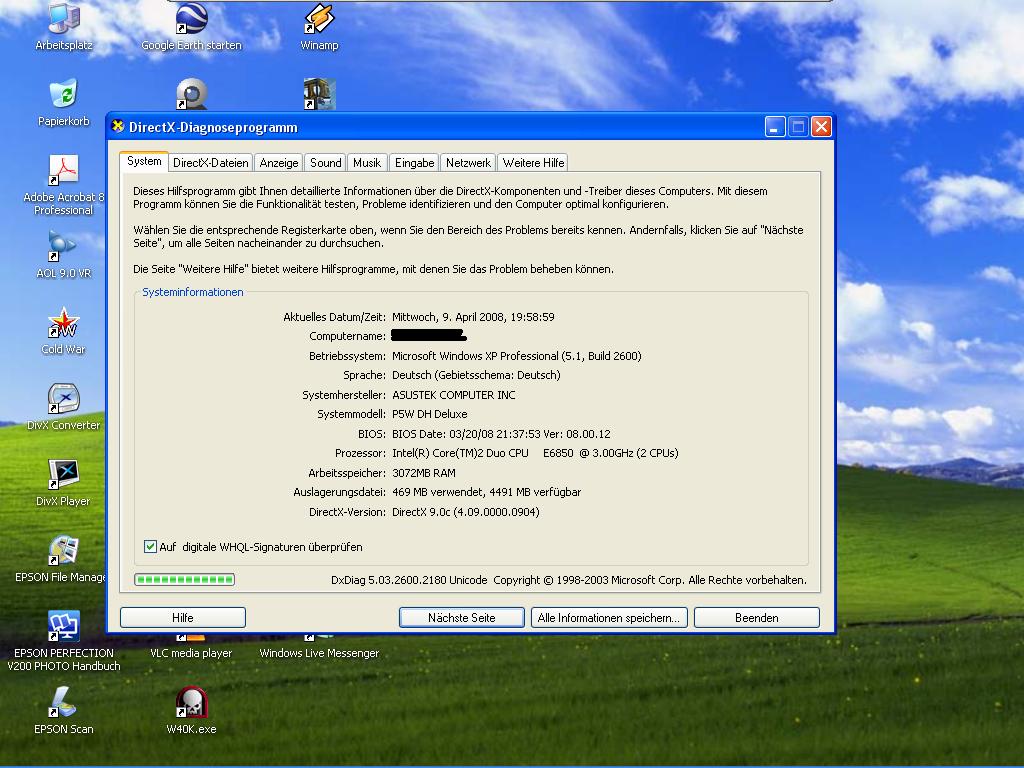Open the Eingabe tab
Screen dimensions: 1024x768
[415, 163]
